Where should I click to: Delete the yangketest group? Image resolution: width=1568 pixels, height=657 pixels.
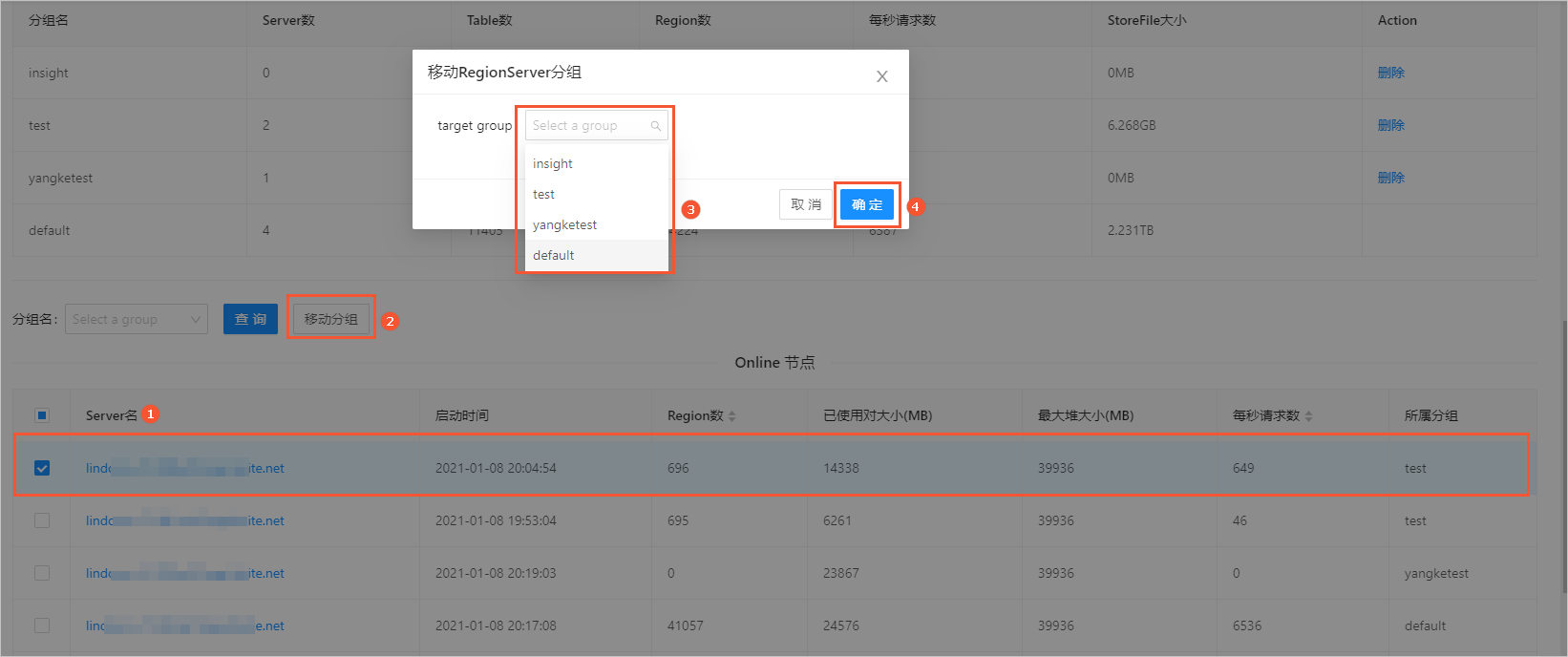pyautogui.click(x=1390, y=178)
